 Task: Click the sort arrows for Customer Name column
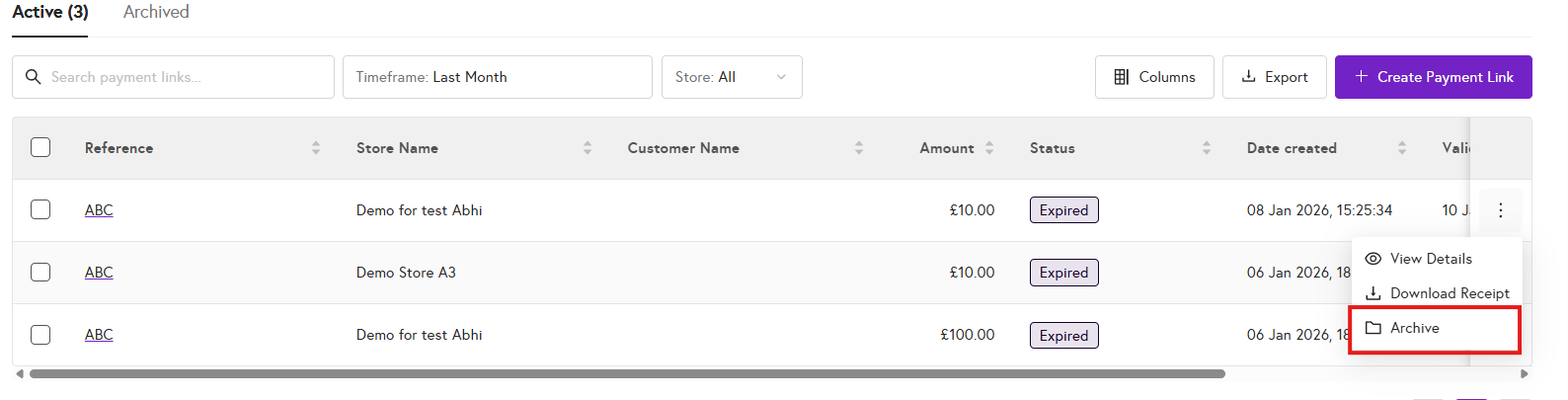[859, 148]
